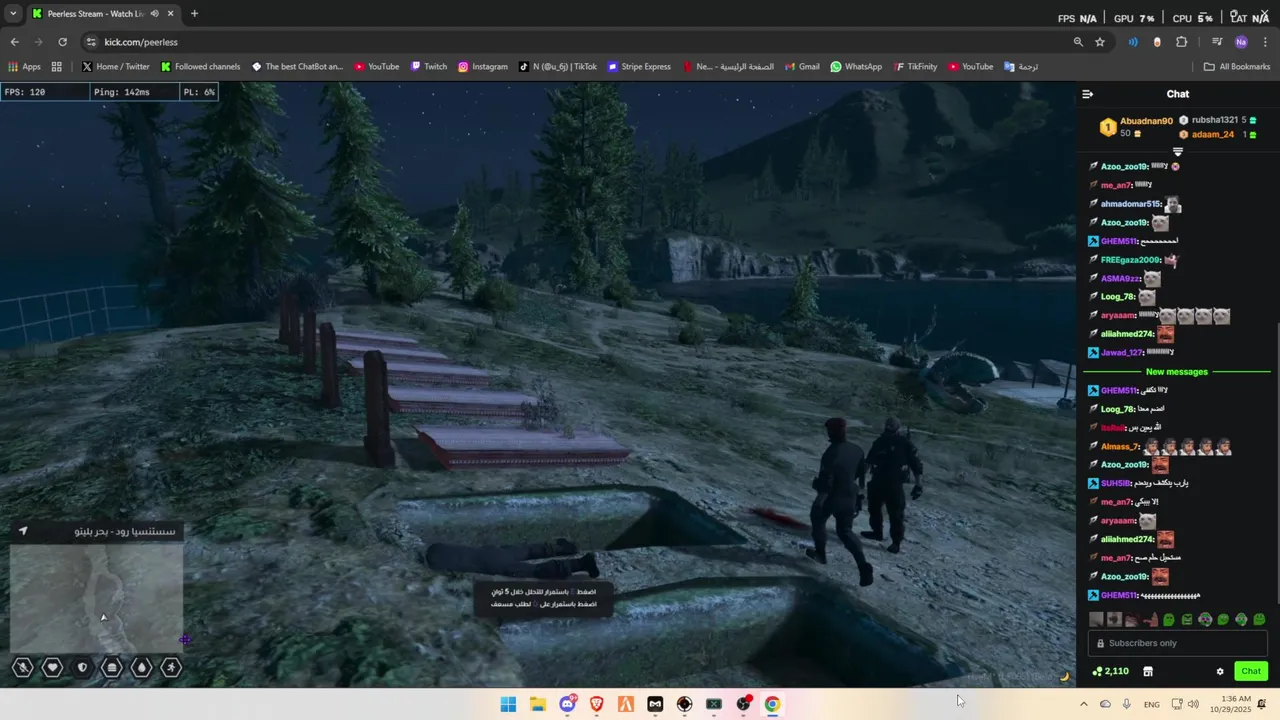Open File Explorer from the taskbar
The image size is (1280, 720).
(537, 704)
